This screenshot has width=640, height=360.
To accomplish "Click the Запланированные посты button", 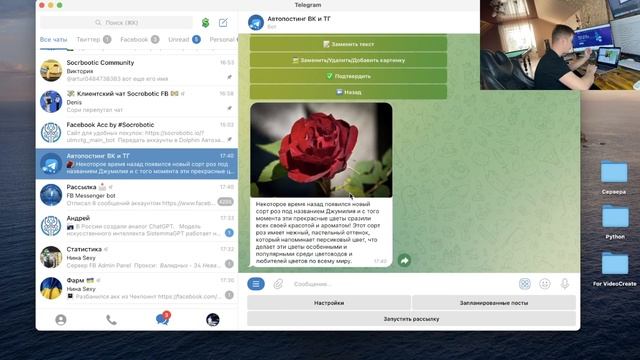I will coord(494,303).
